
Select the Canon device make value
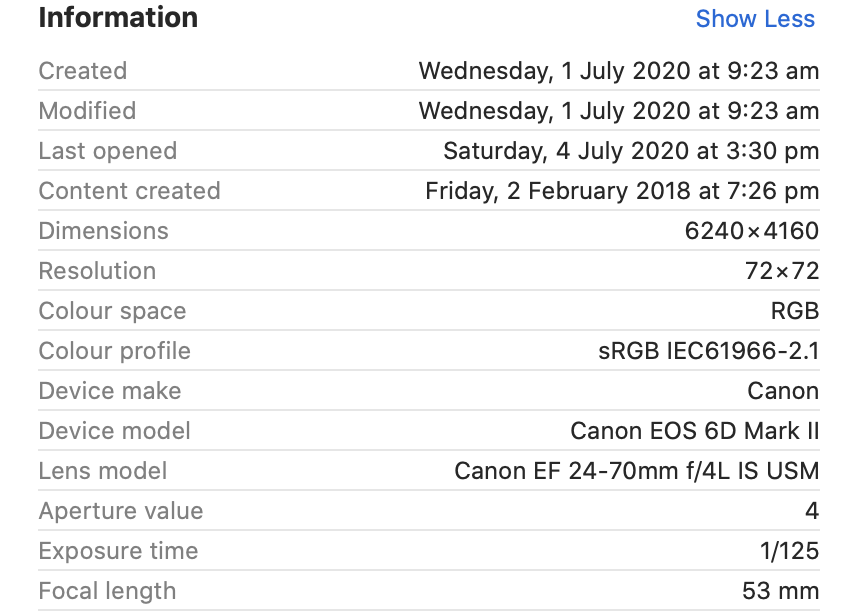pyautogui.click(x=783, y=391)
